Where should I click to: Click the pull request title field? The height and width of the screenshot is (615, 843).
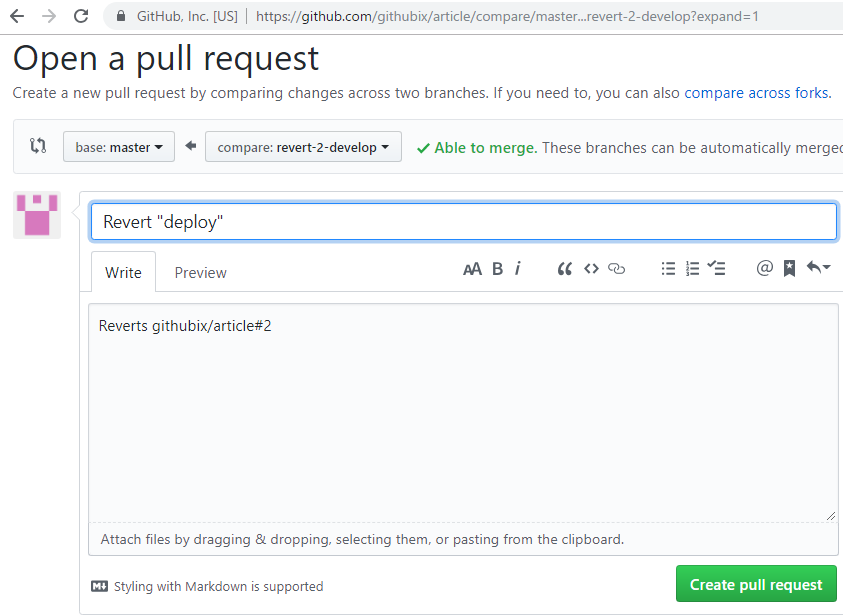tap(463, 221)
